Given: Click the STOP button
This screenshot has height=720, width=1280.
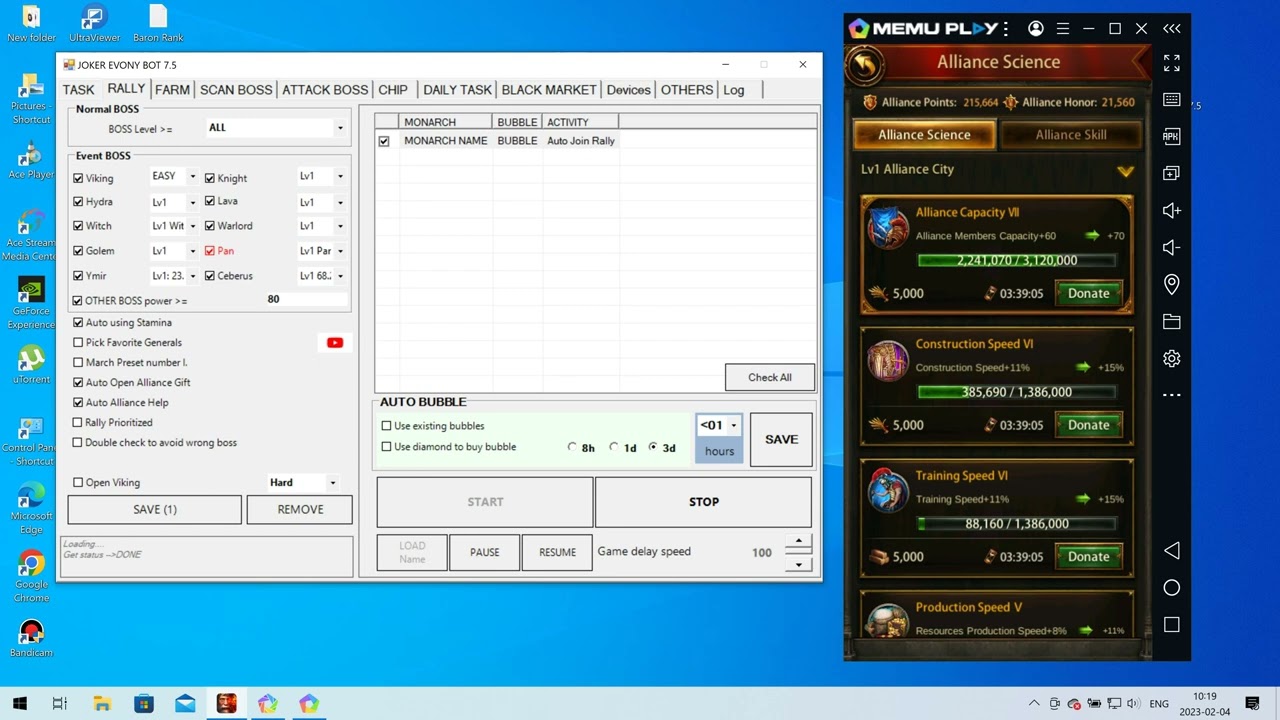Looking at the screenshot, I should pos(703,502).
